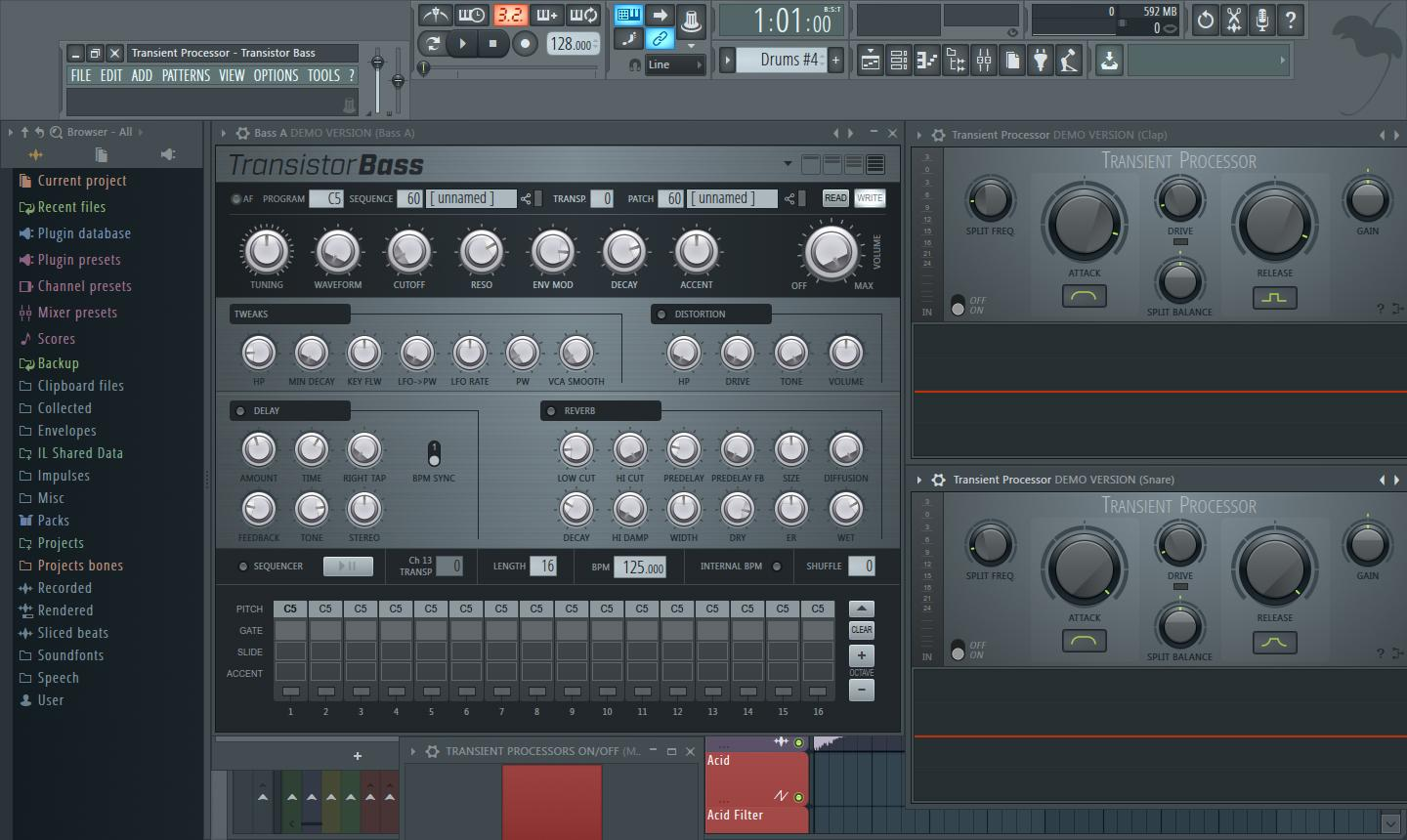Add a new pattern with plus button
The width and height of the screenshot is (1407, 840).
[x=835, y=61]
